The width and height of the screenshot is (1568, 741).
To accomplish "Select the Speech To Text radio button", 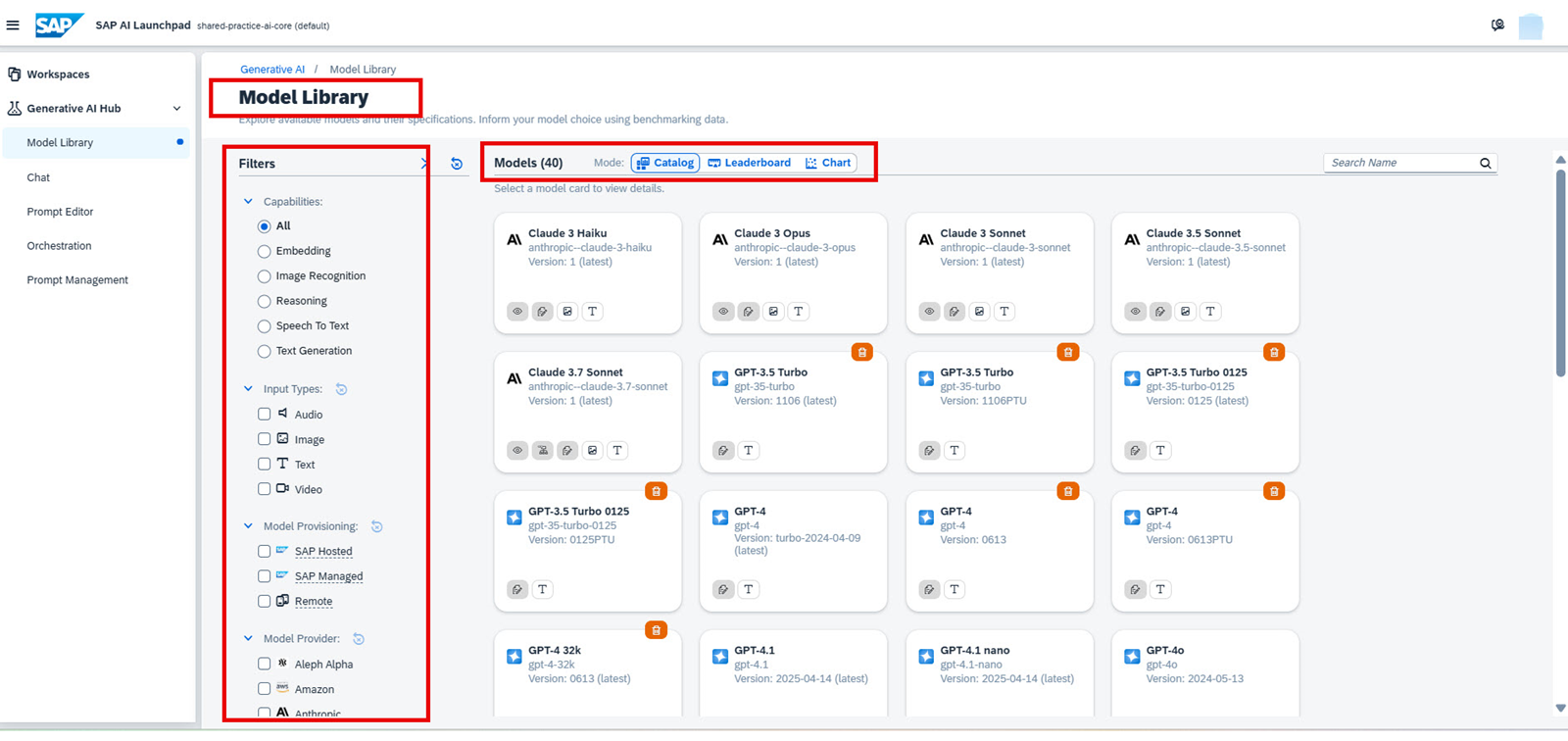I will (264, 326).
